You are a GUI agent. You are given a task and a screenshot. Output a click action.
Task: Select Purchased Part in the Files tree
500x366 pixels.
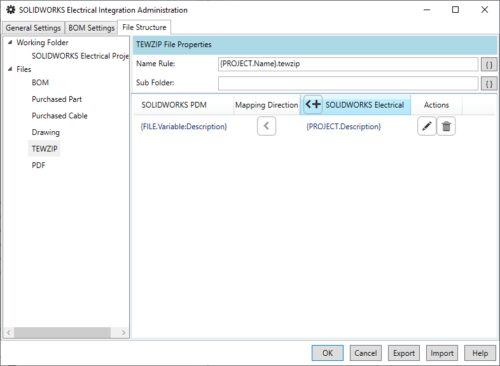click(57, 99)
